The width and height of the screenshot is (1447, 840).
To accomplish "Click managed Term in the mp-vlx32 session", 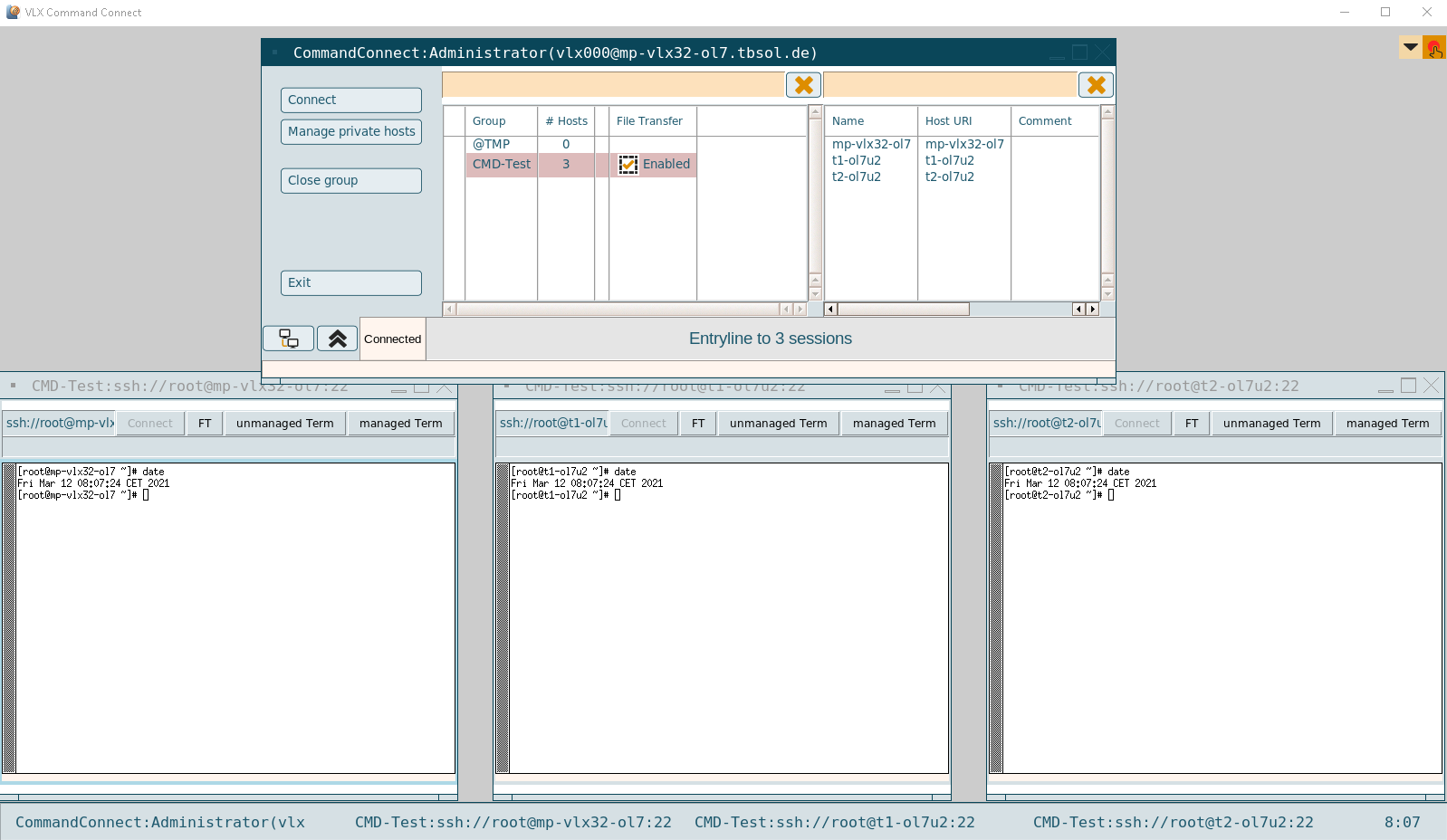I will click(x=400, y=424).
